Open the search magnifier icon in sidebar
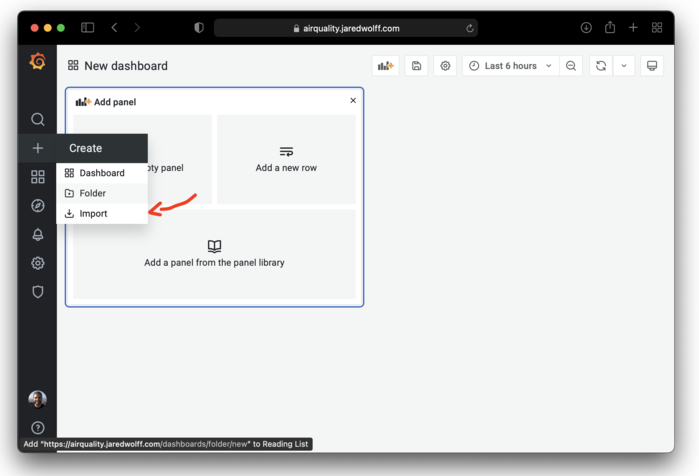This screenshot has width=699, height=476. click(x=38, y=119)
